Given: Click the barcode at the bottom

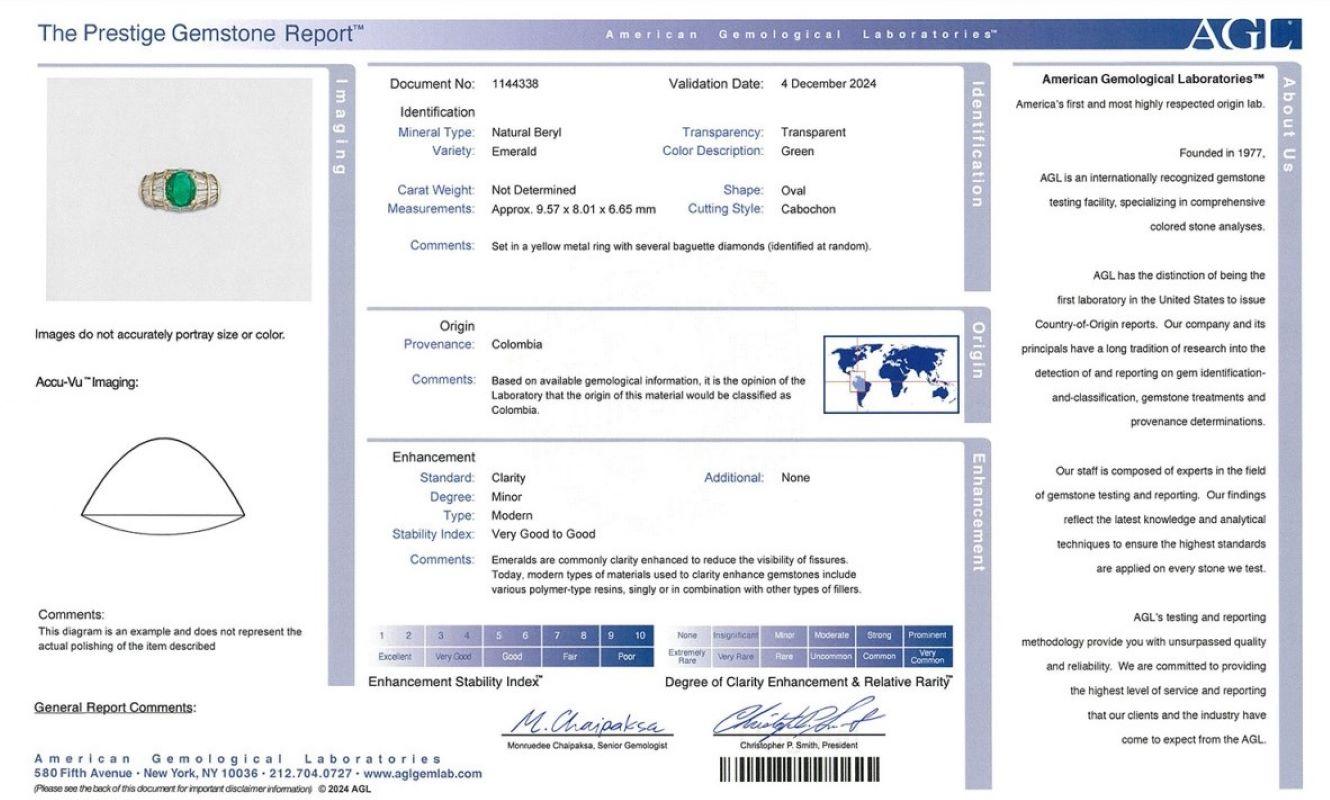Looking at the screenshot, I should coord(799,768).
